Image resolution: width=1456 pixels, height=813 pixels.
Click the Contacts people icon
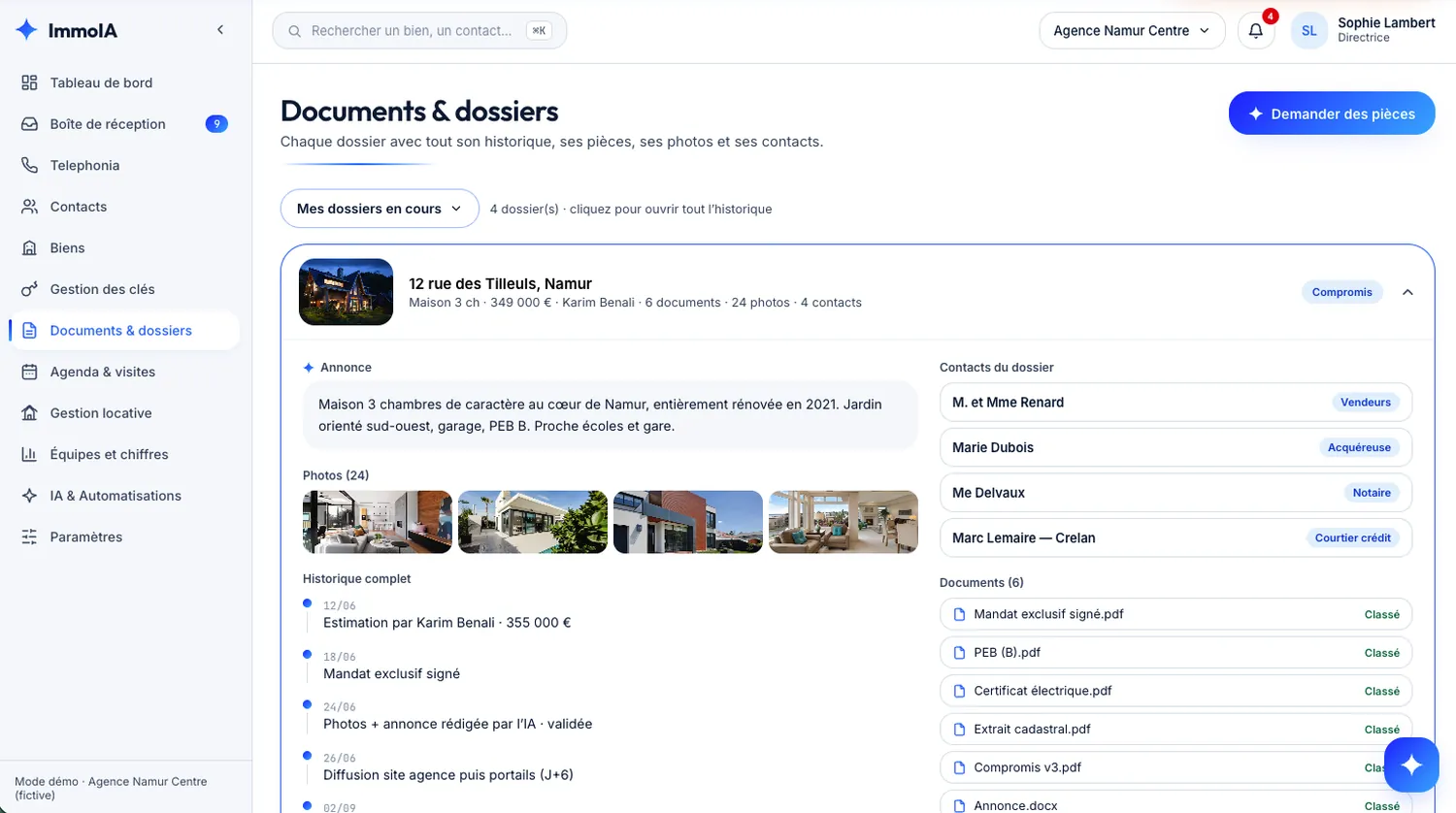30,207
